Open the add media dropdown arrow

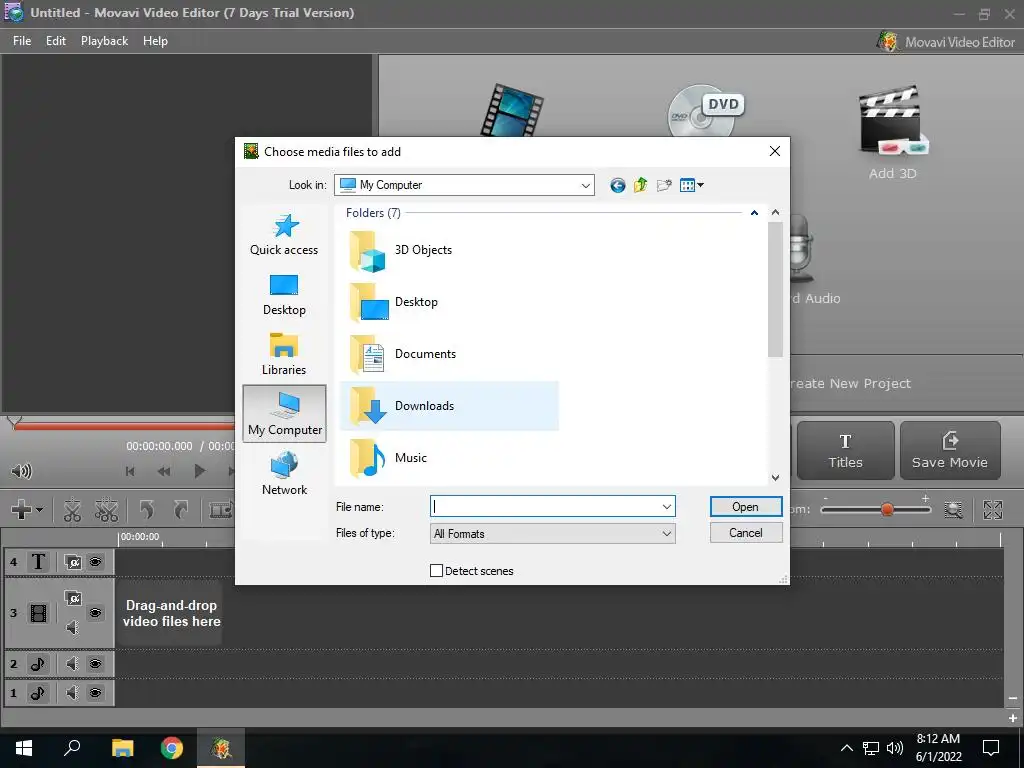(40, 510)
